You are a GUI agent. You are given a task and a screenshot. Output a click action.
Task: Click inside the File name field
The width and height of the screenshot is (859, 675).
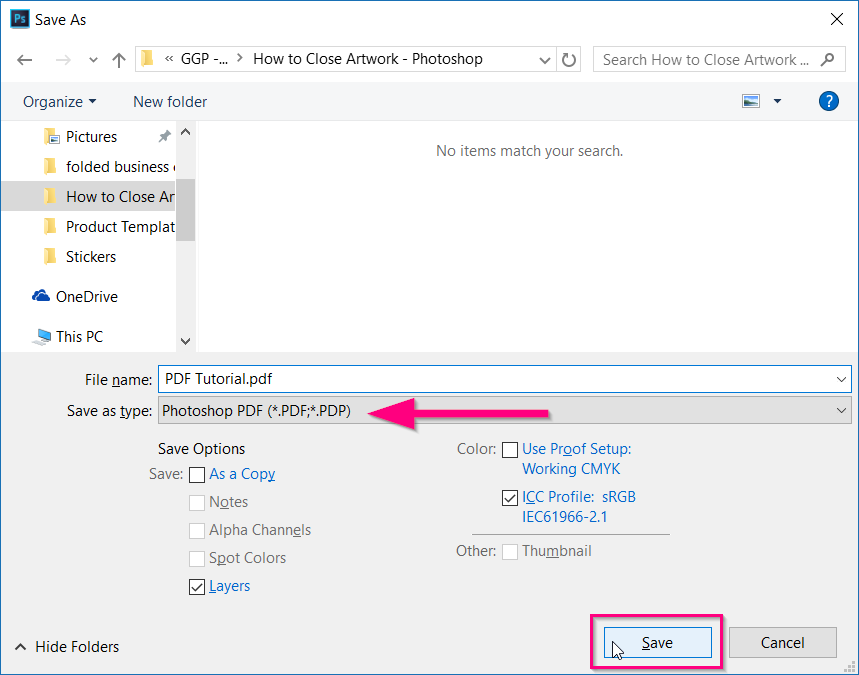tap(400, 379)
